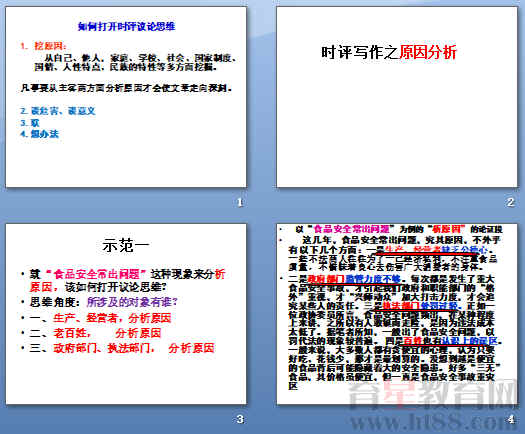This screenshot has width=525, height=434.
Task: Select slide 1 titled 如何打开时评议论思维
Action: 126,97
